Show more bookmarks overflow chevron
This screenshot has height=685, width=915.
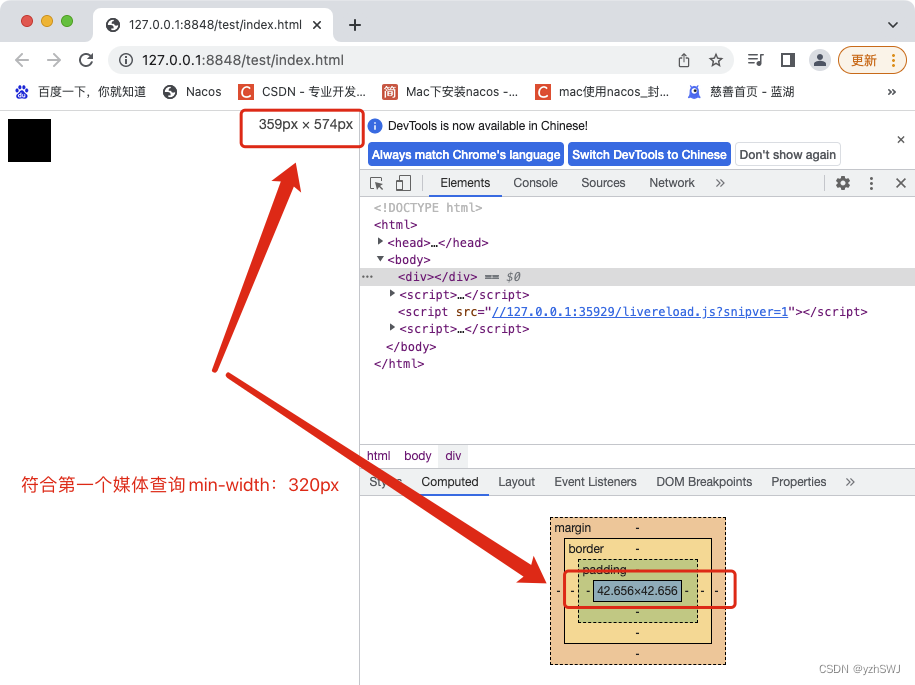[x=892, y=92]
